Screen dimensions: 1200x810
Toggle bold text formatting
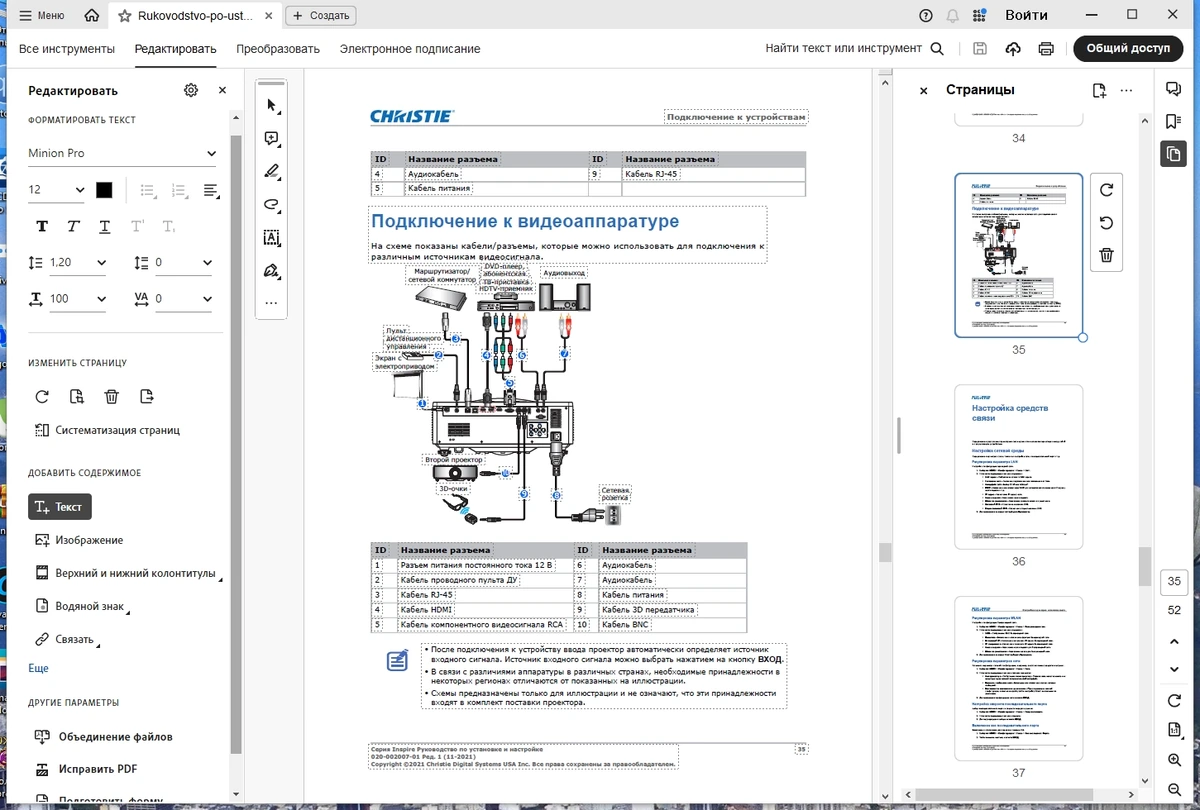[42, 226]
